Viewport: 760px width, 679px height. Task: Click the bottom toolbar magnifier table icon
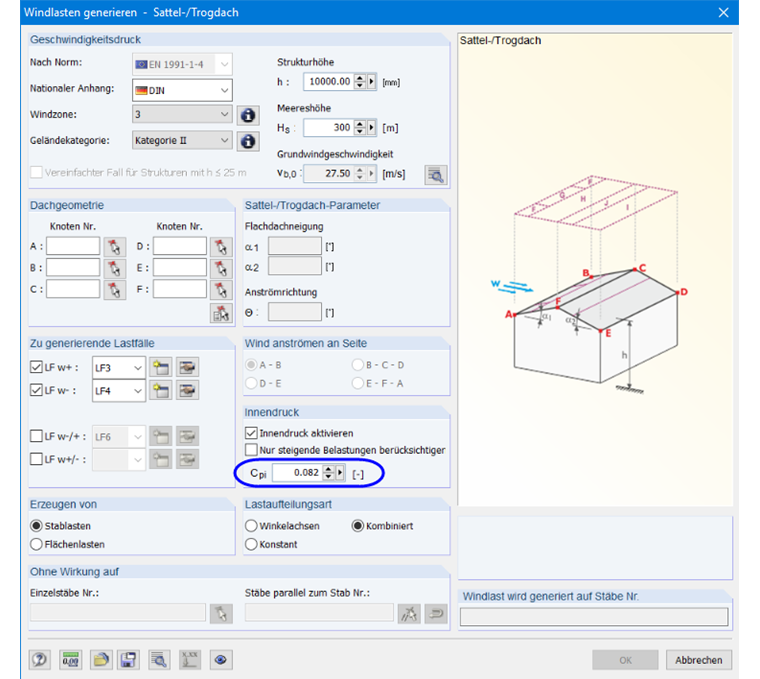[x=159, y=660]
